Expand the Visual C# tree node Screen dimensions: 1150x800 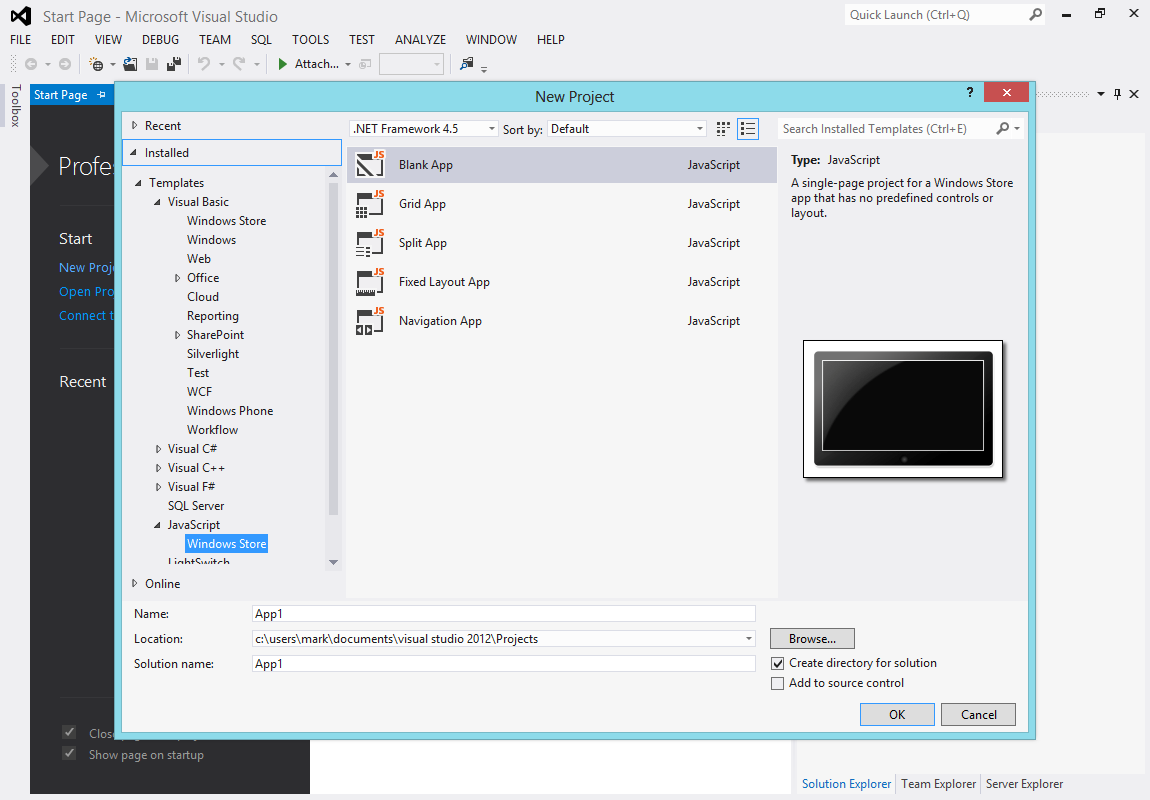158,449
